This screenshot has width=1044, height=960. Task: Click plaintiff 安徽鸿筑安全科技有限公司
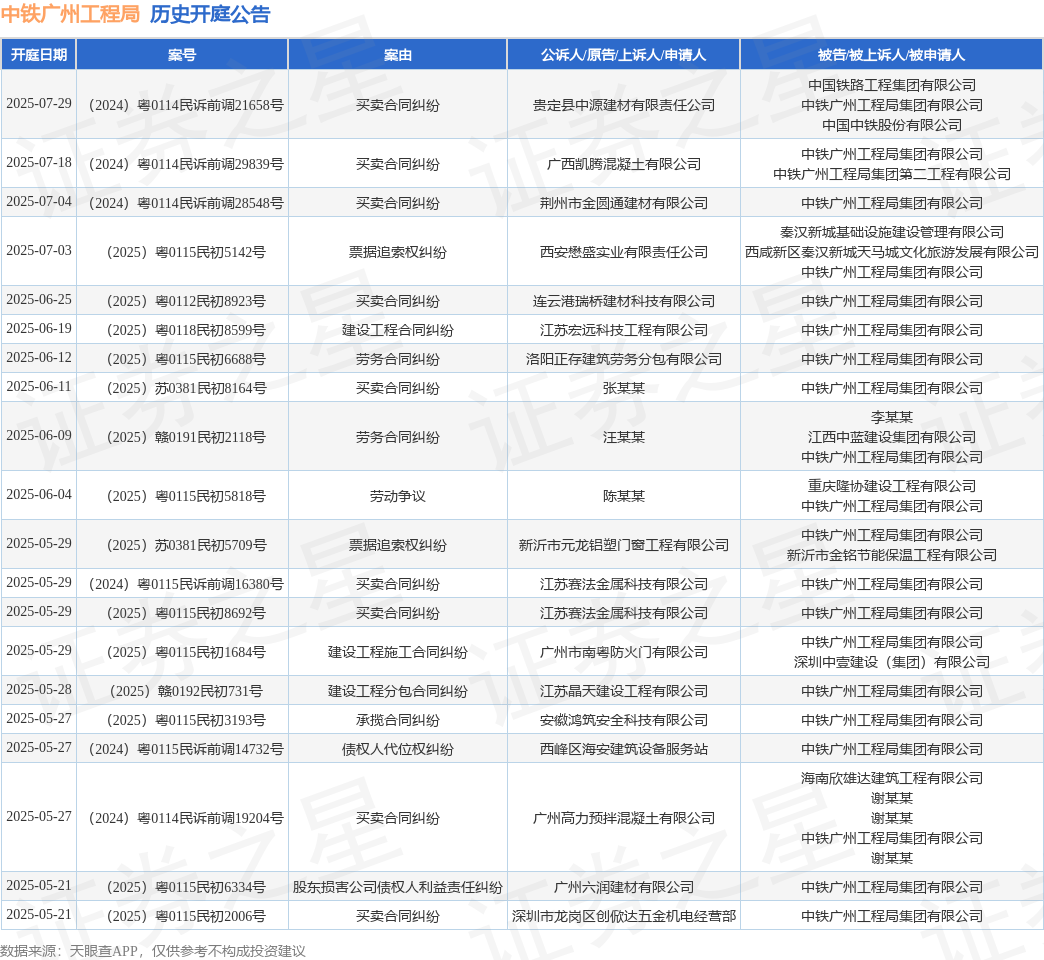[623, 720]
